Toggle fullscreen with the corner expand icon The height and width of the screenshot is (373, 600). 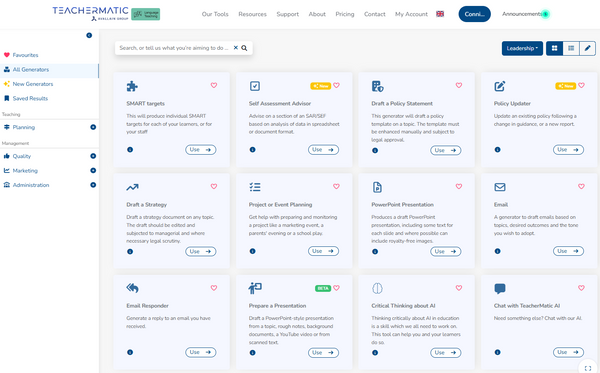(x=588, y=368)
